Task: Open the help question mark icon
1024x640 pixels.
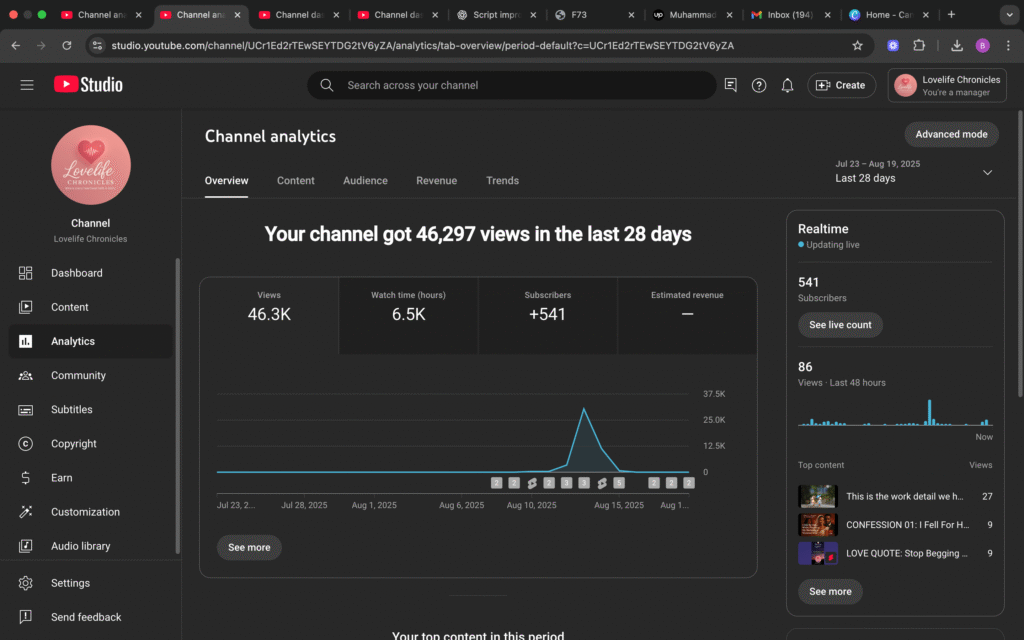Action: [759, 85]
